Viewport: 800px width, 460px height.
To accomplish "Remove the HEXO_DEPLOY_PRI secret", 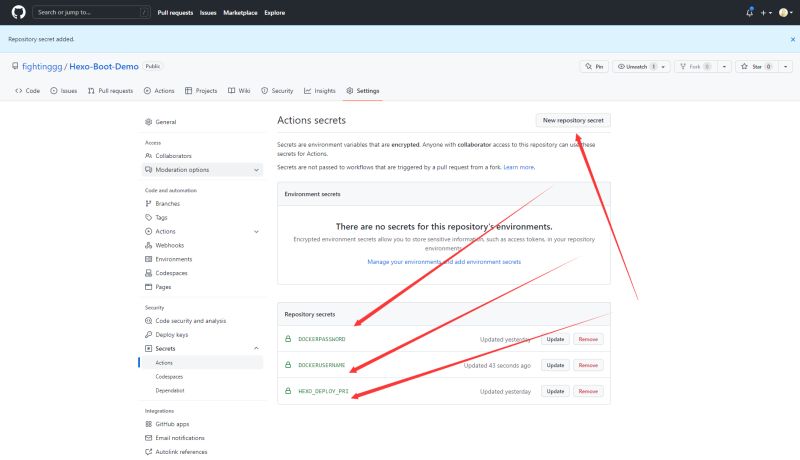I will [588, 391].
